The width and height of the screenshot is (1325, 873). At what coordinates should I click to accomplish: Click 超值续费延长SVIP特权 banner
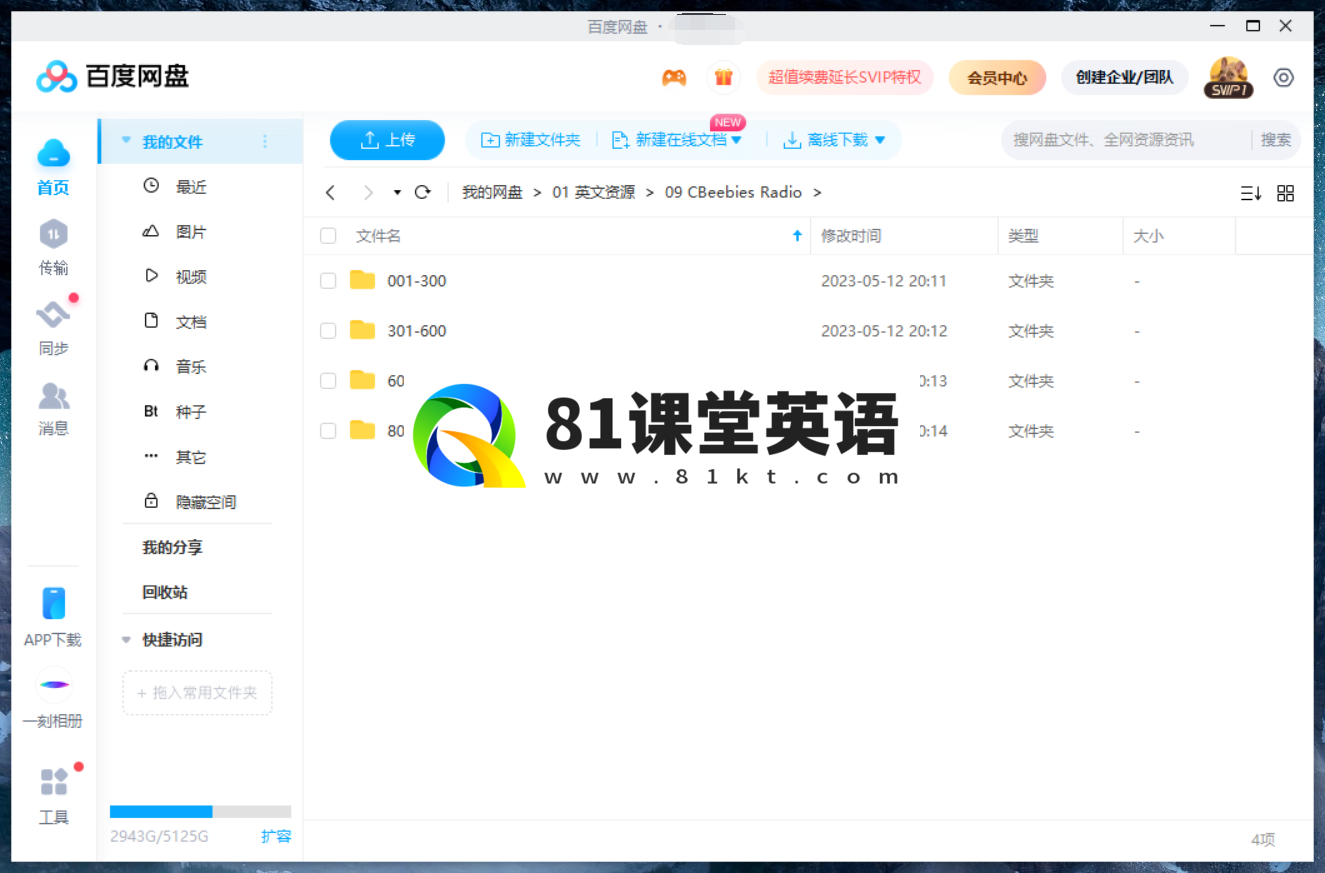[845, 77]
